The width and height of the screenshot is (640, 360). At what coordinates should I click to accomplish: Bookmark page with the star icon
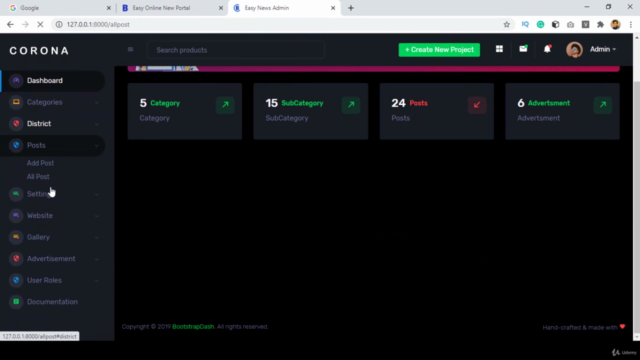(507, 24)
